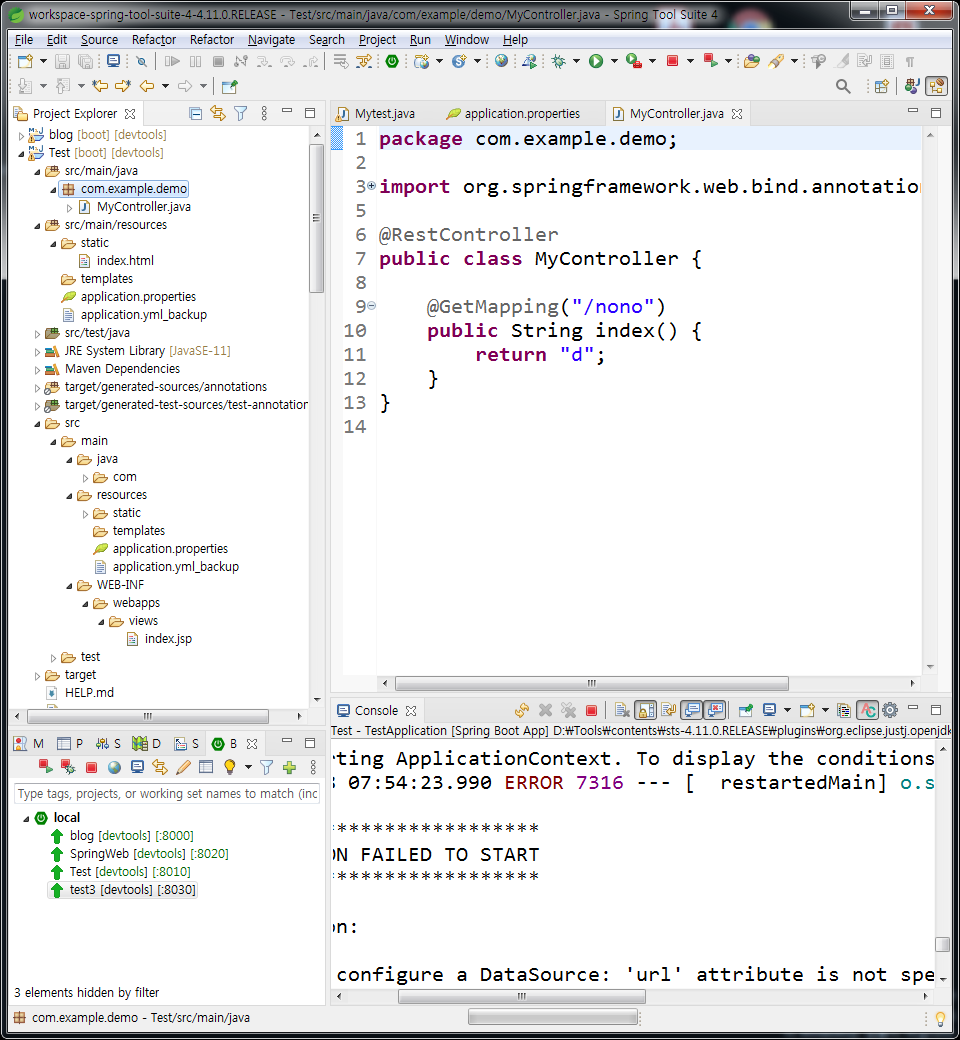
Task: Click Console settings gear icon
Action: (890, 710)
